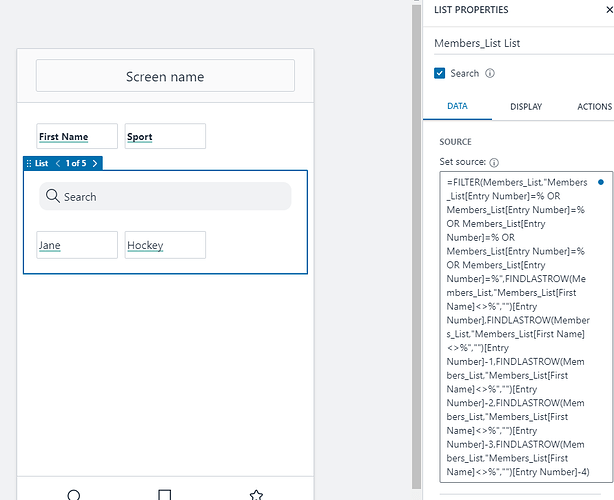
Task: Click the info icon next to Set source
Action: point(495,162)
